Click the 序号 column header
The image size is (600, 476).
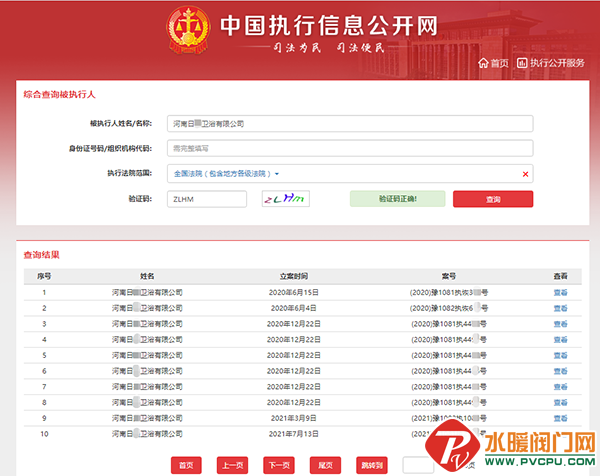click(44, 276)
